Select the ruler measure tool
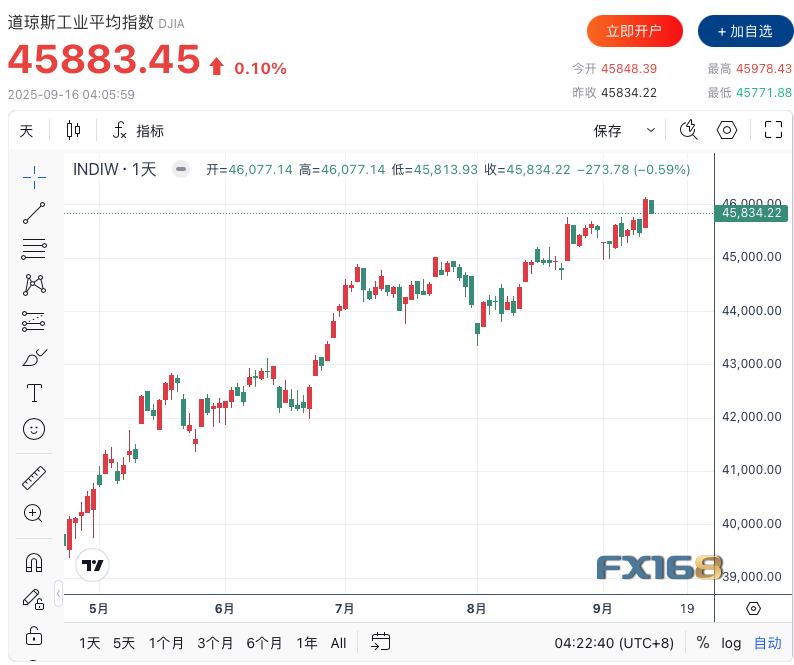The height and width of the screenshot is (665, 794). tap(34, 478)
